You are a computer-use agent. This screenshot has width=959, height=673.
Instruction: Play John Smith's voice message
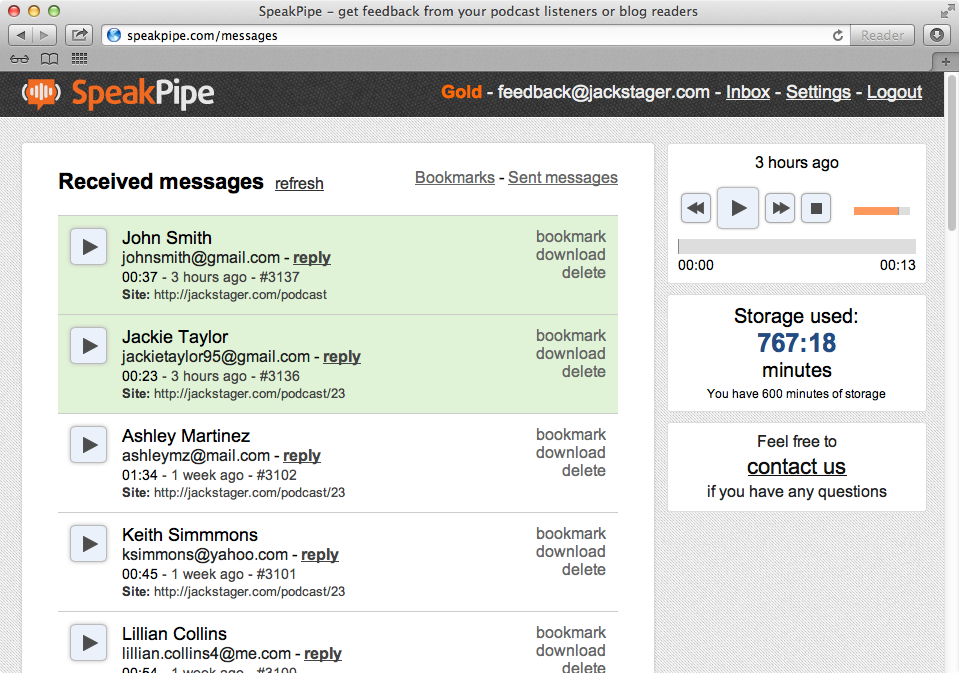(x=89, y=247)
